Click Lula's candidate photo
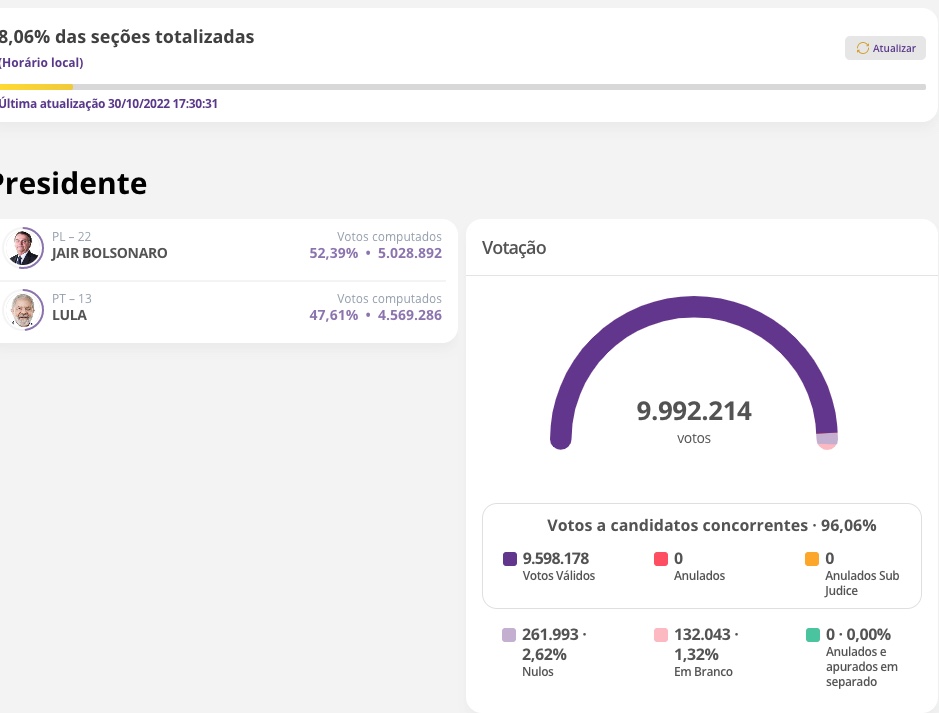 pyautogui.click(x=22, y=309)
